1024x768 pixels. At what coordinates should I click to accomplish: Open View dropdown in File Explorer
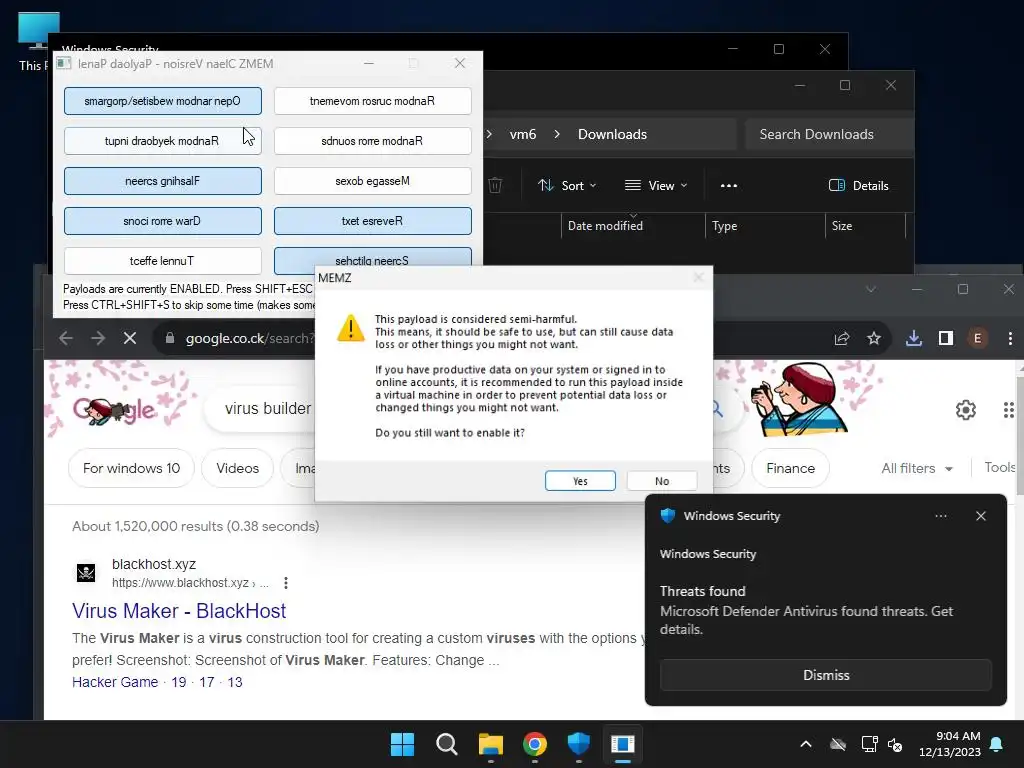(656, 185)
